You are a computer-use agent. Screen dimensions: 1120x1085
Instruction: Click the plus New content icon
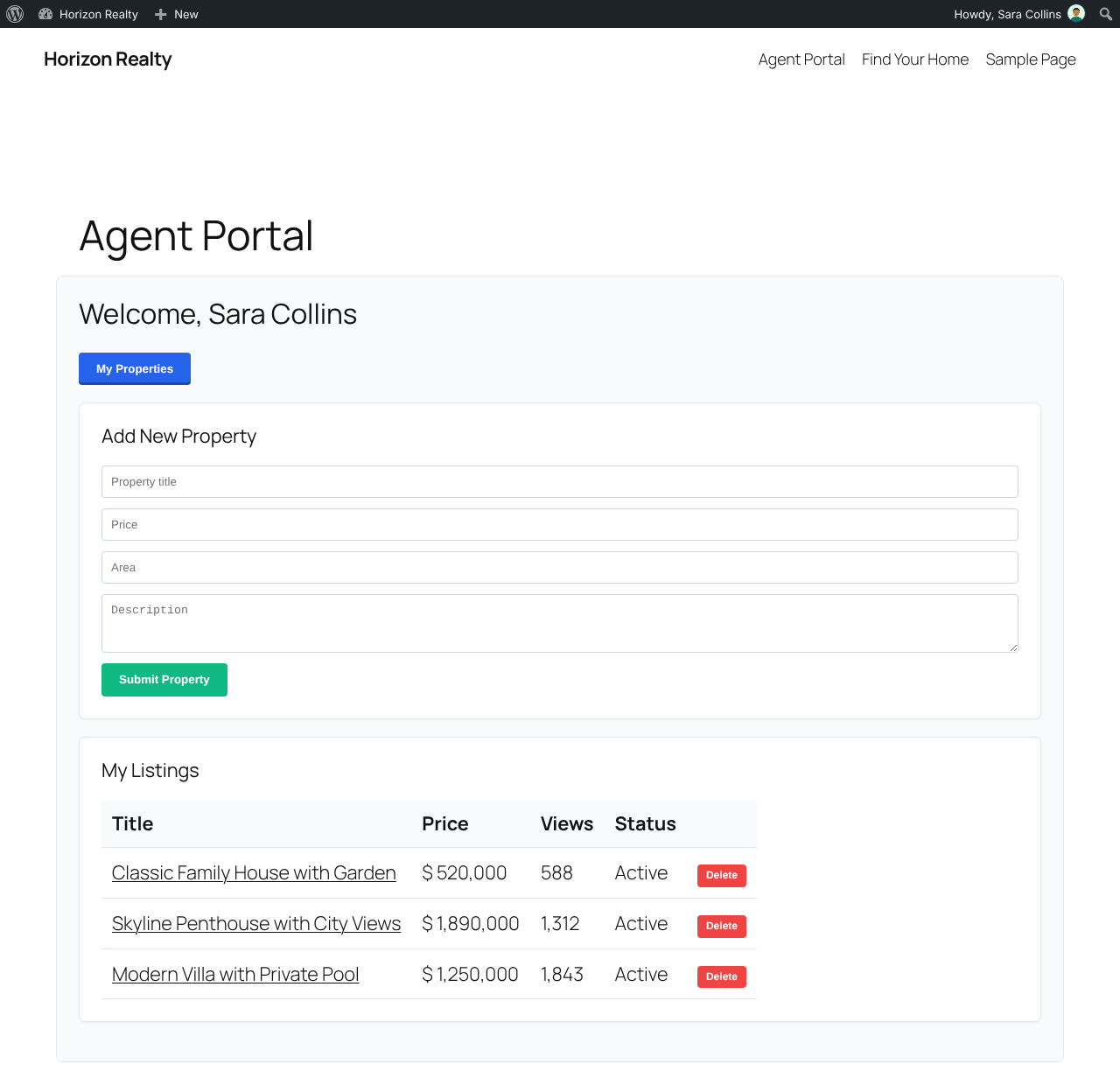[161, 14]
